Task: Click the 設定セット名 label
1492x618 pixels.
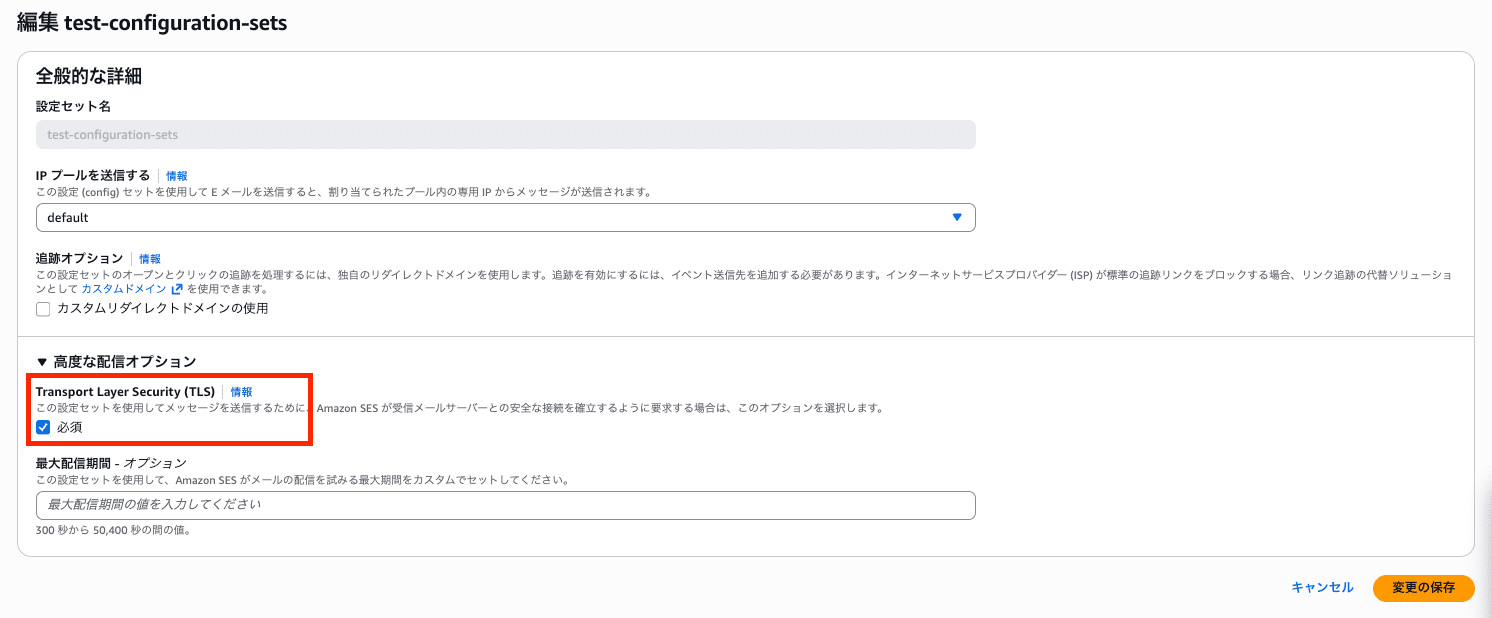Action: pyautogui.click(x=73, y=106)
